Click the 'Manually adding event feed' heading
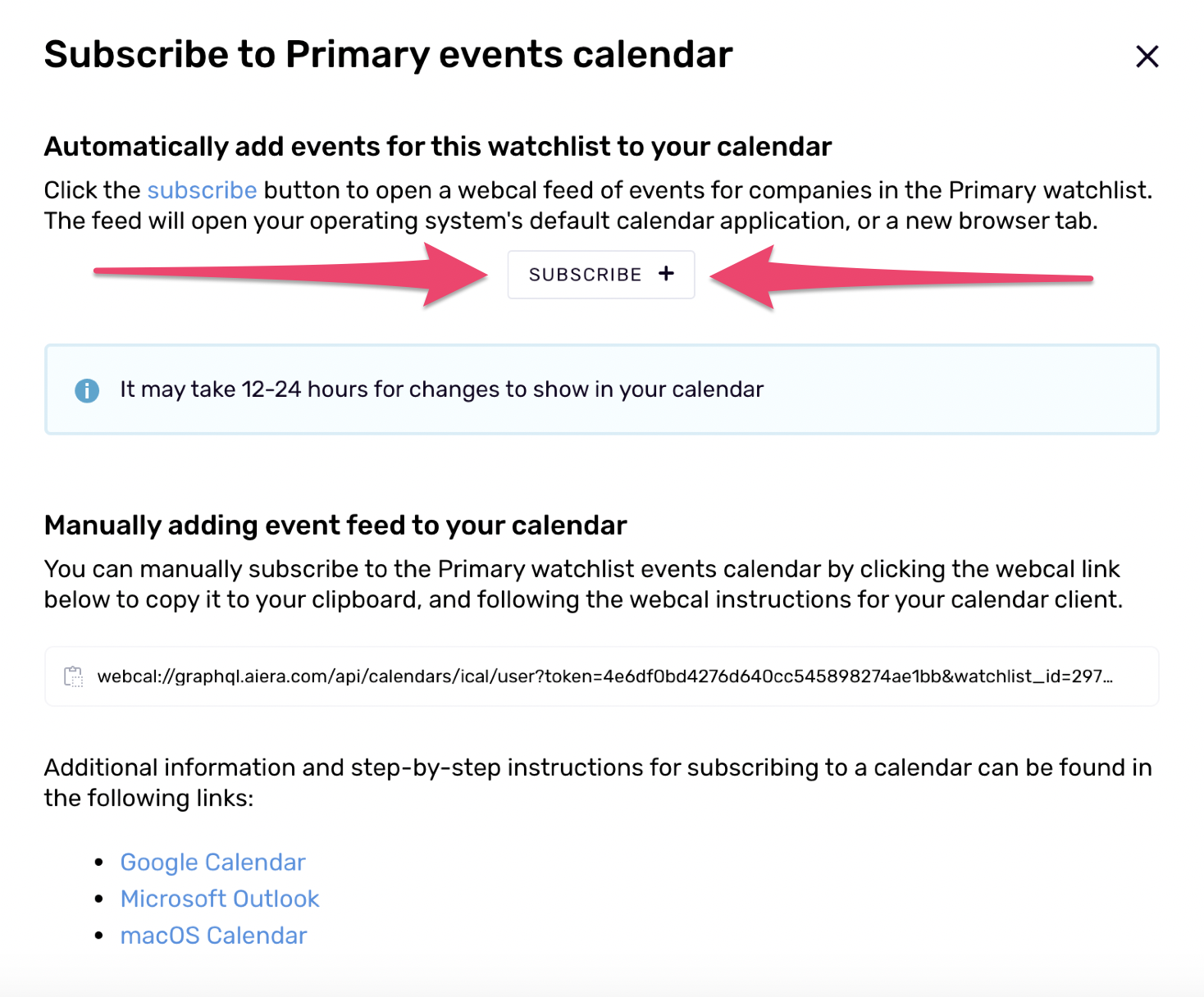 335,526
